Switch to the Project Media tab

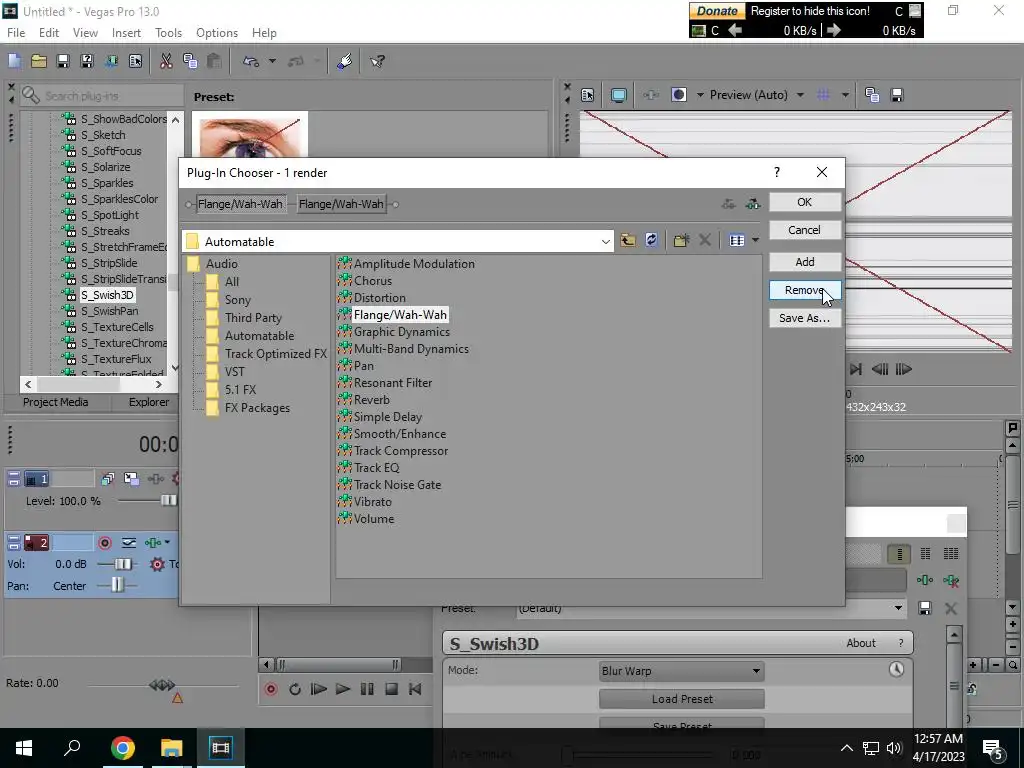click(x=56, y=402)
